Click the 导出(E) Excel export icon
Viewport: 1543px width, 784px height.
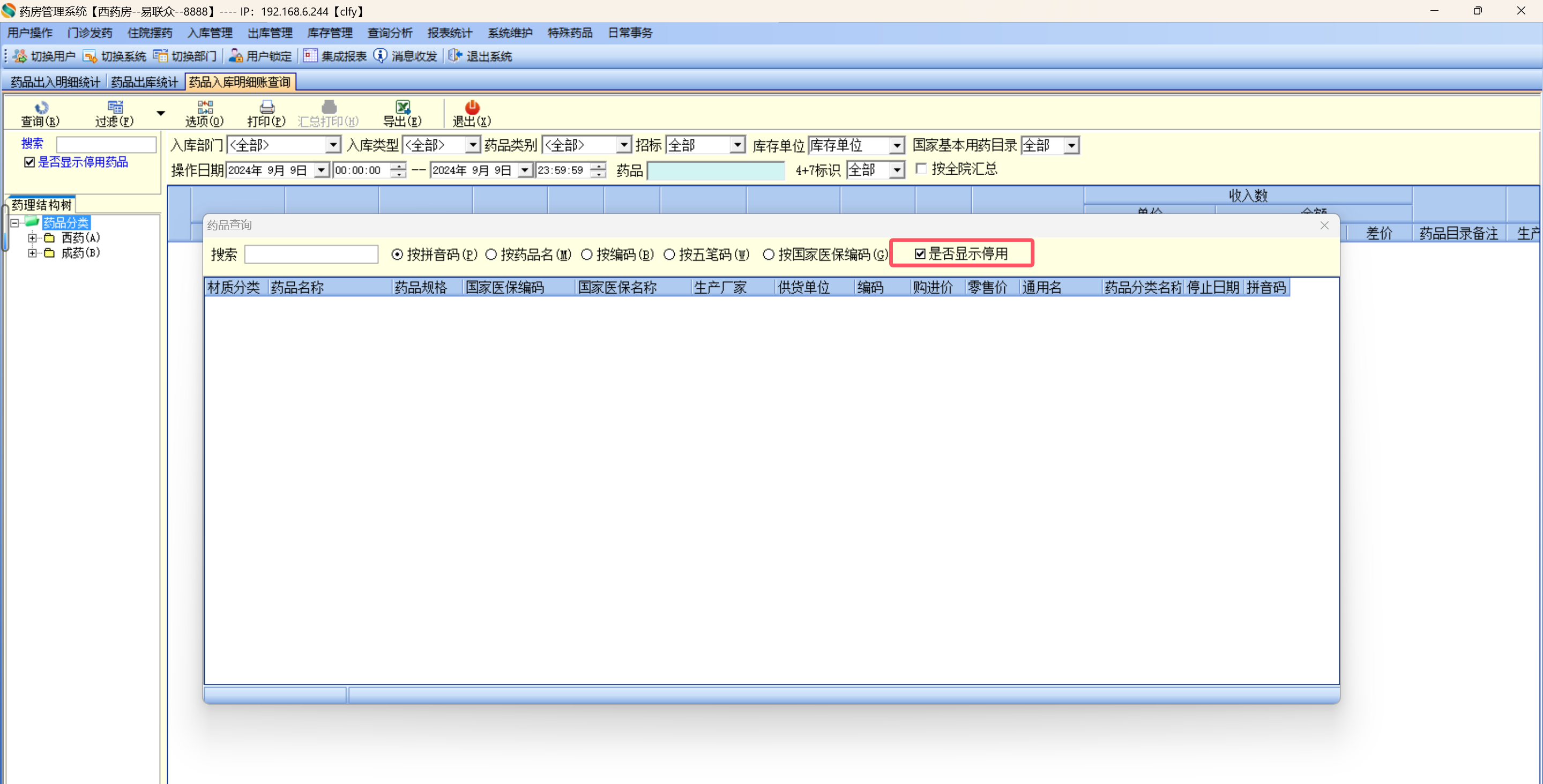402,108
